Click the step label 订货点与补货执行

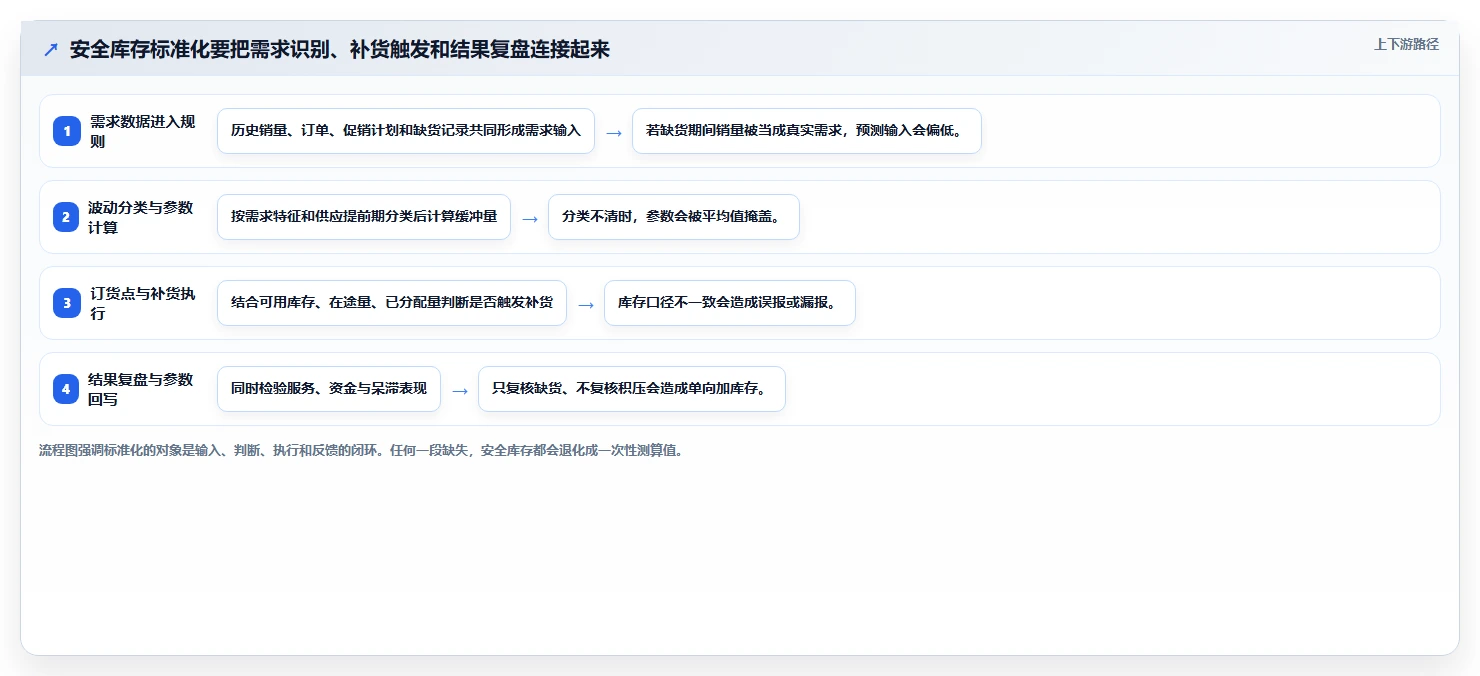pos(142,303)
